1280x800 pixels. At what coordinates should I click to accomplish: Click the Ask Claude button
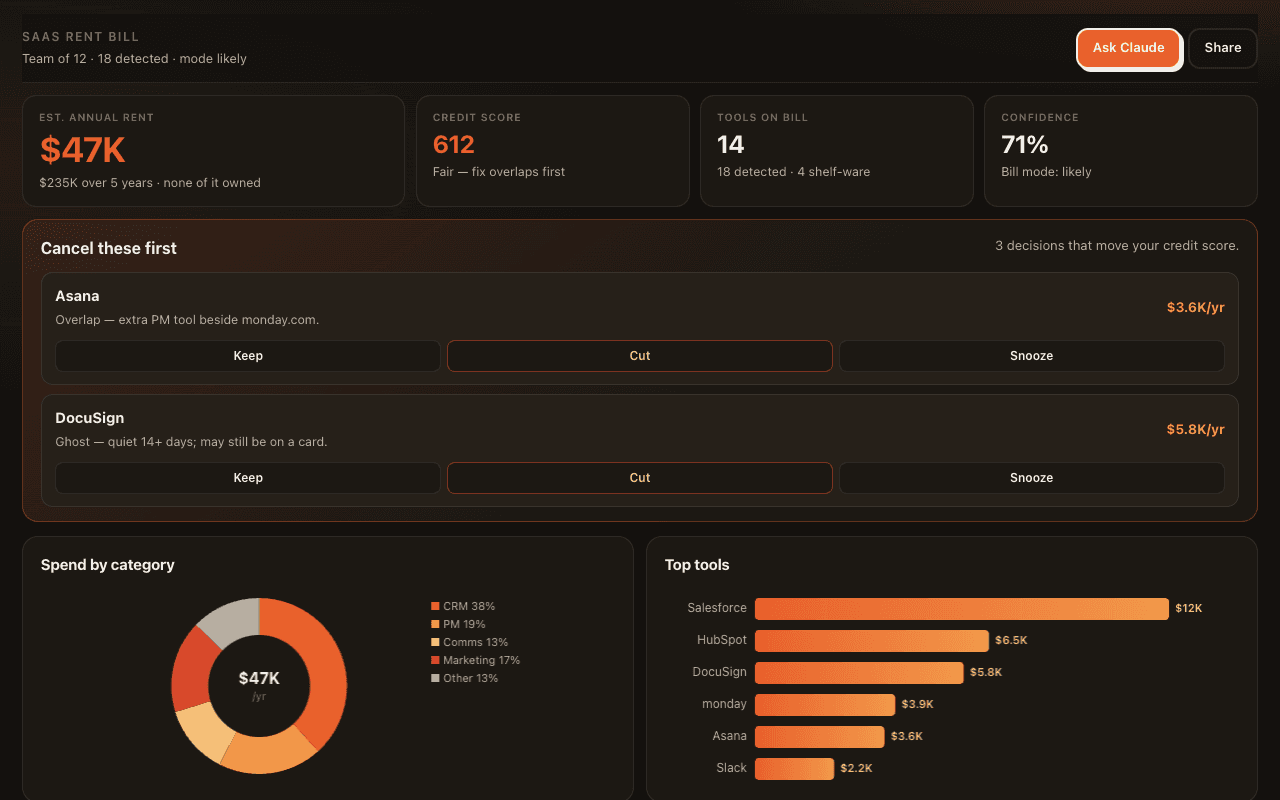pos(1128,48)
